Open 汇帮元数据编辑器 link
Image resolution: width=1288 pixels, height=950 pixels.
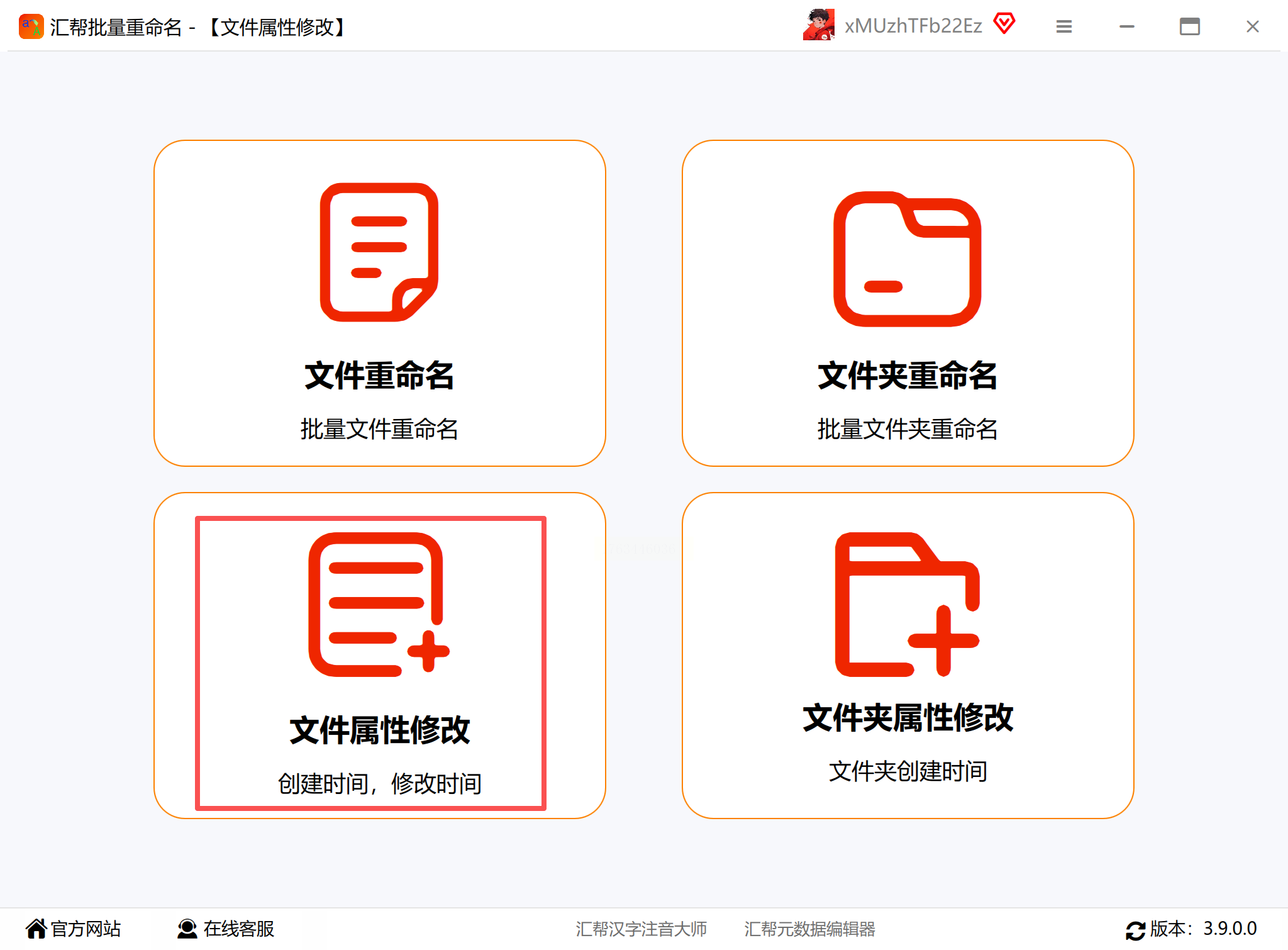point(809,929)
